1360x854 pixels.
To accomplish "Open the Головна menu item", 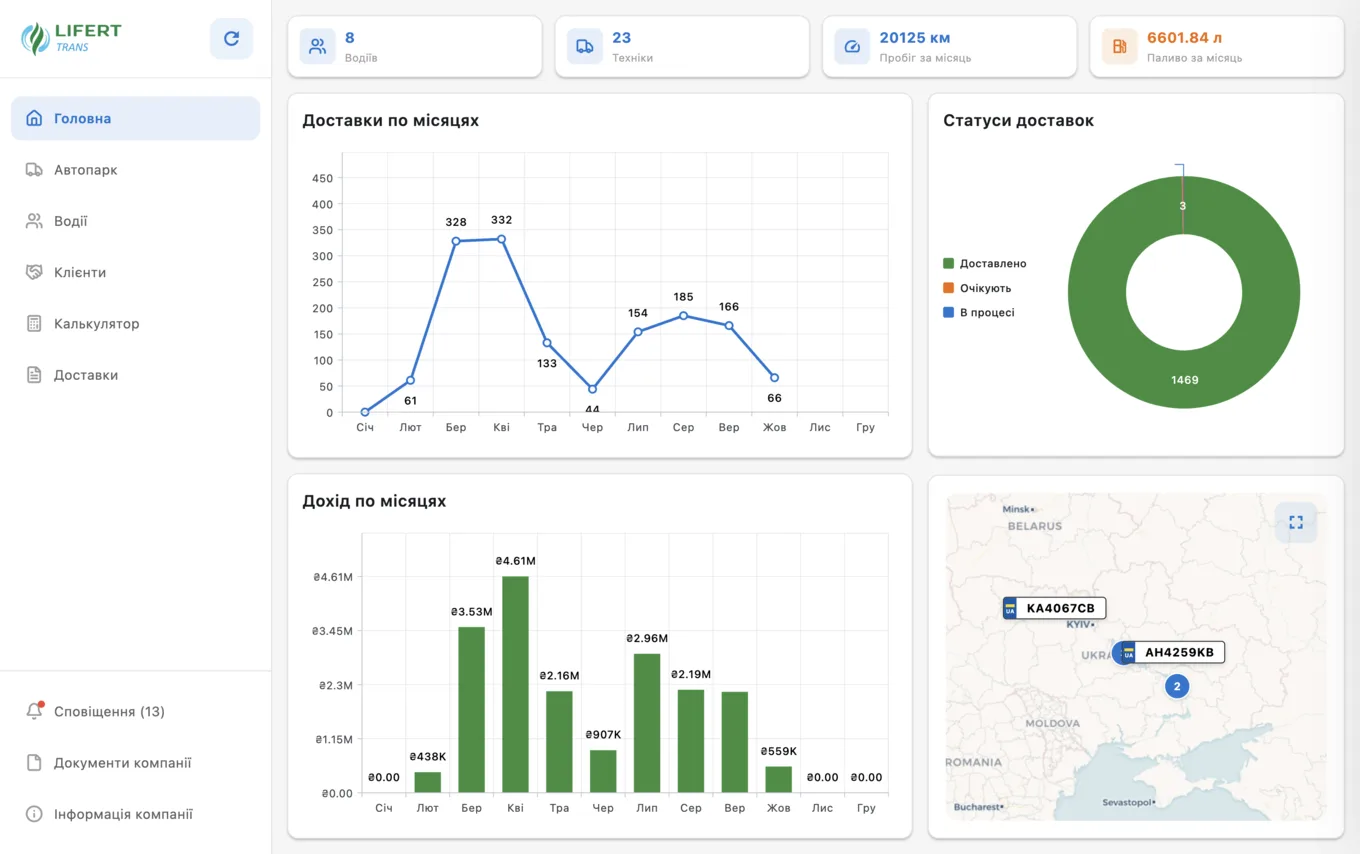I will [x=135, y=118].
